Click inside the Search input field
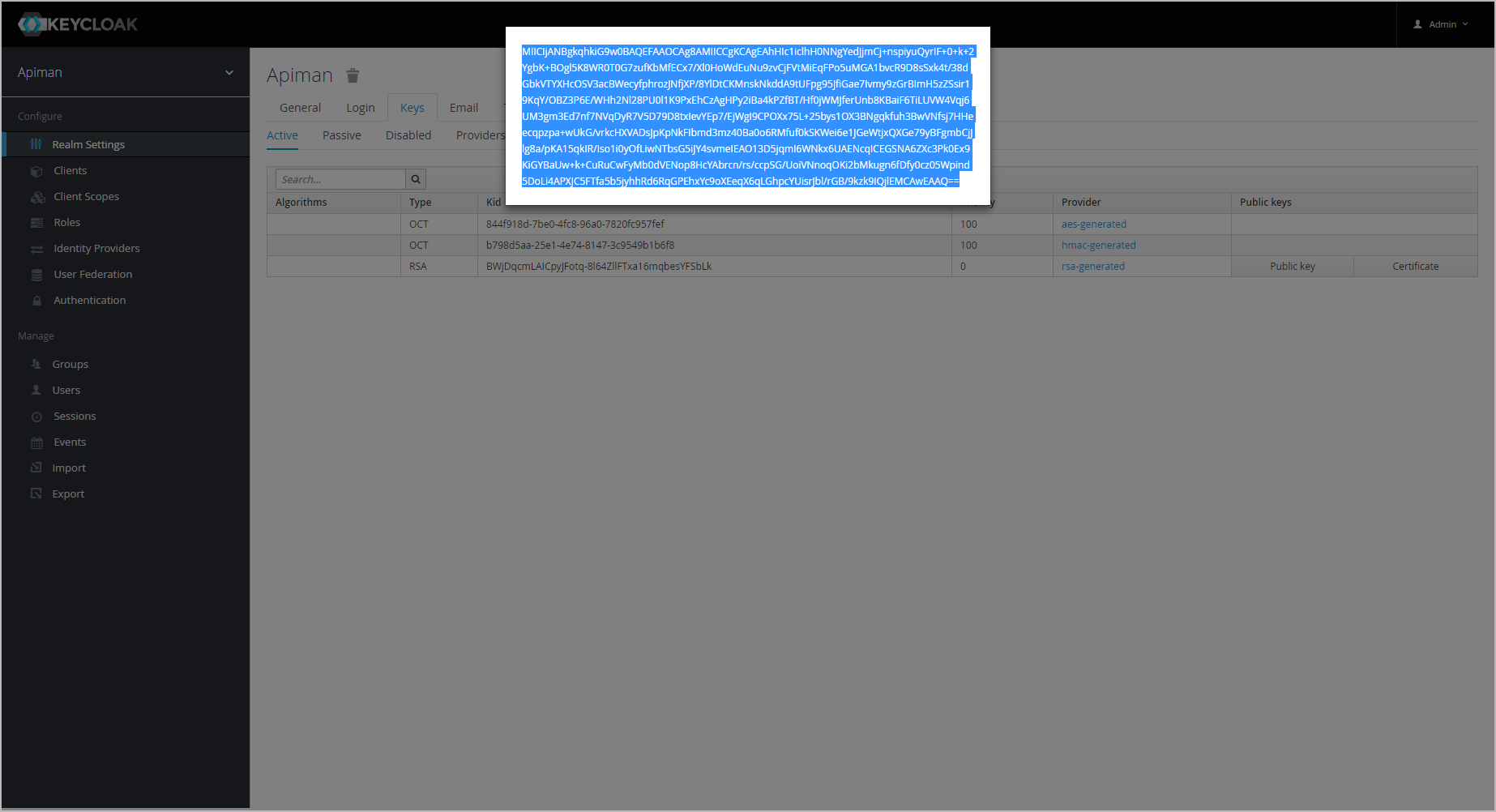The width and height of the screenshot is (1496, 812). (x=340, y=179)
